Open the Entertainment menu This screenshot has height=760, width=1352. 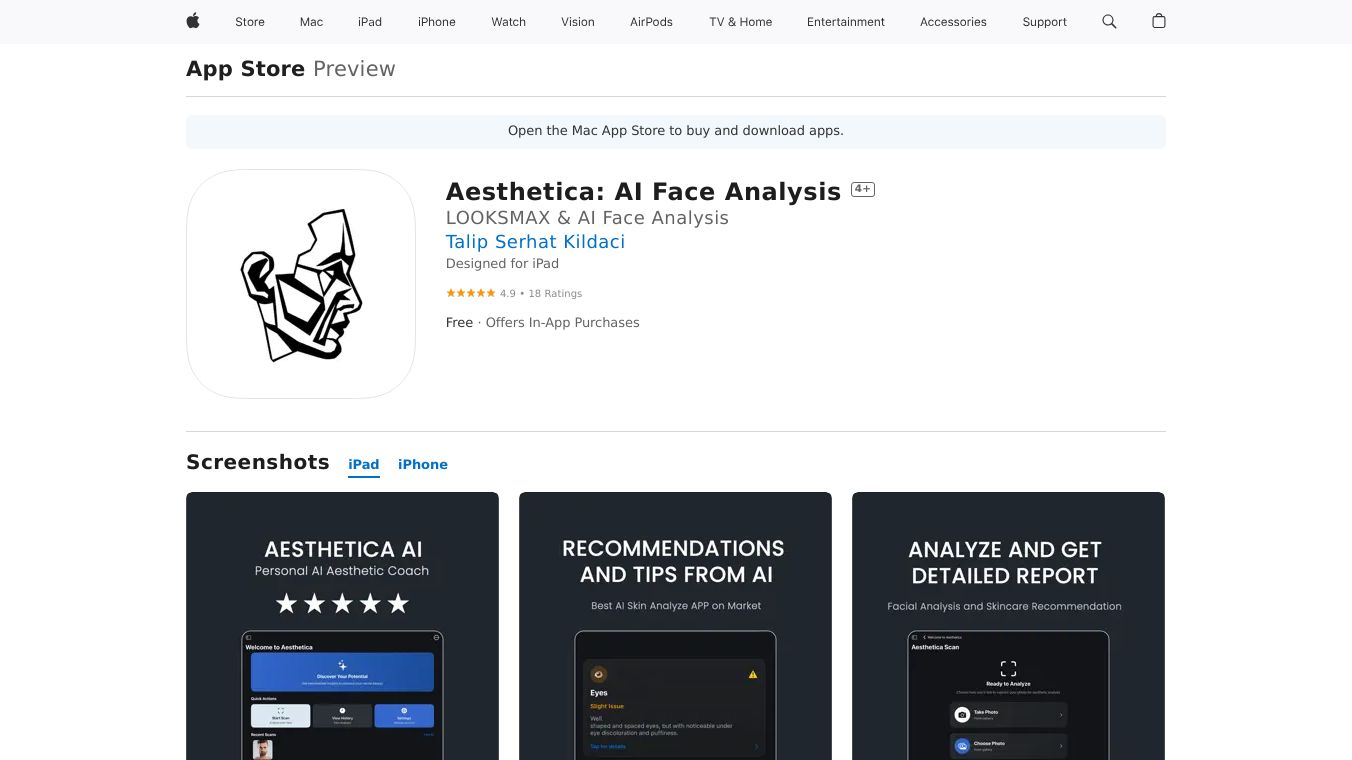pyautogui.click(x=846, y=22)
